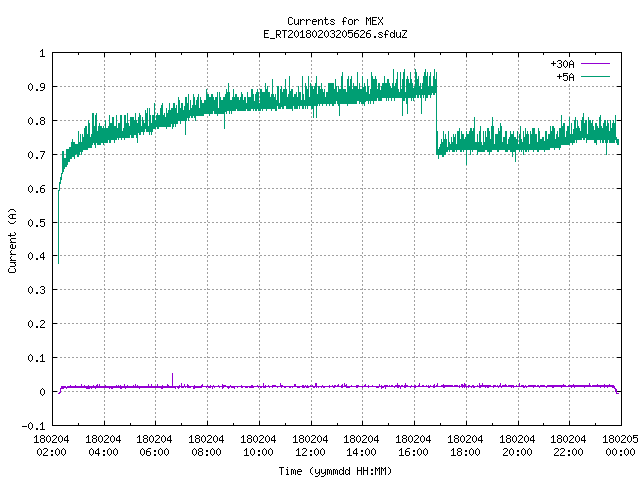This screenshot has width=640, height=480.
Task: Click the y-axis tick label 0.6
Action: coord(36,189)
